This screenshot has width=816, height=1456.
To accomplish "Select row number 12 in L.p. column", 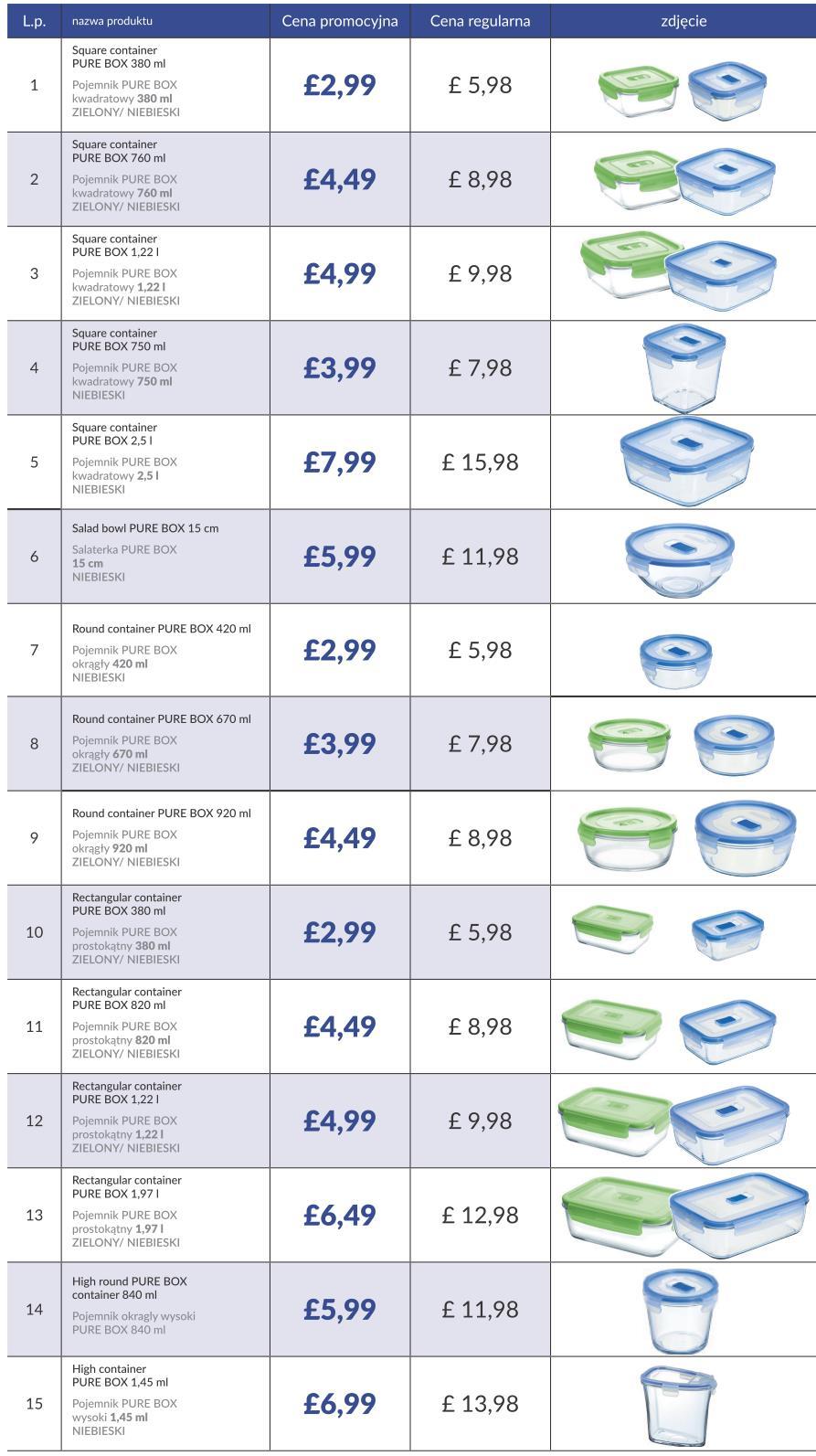I will [x=34, y=1121].
